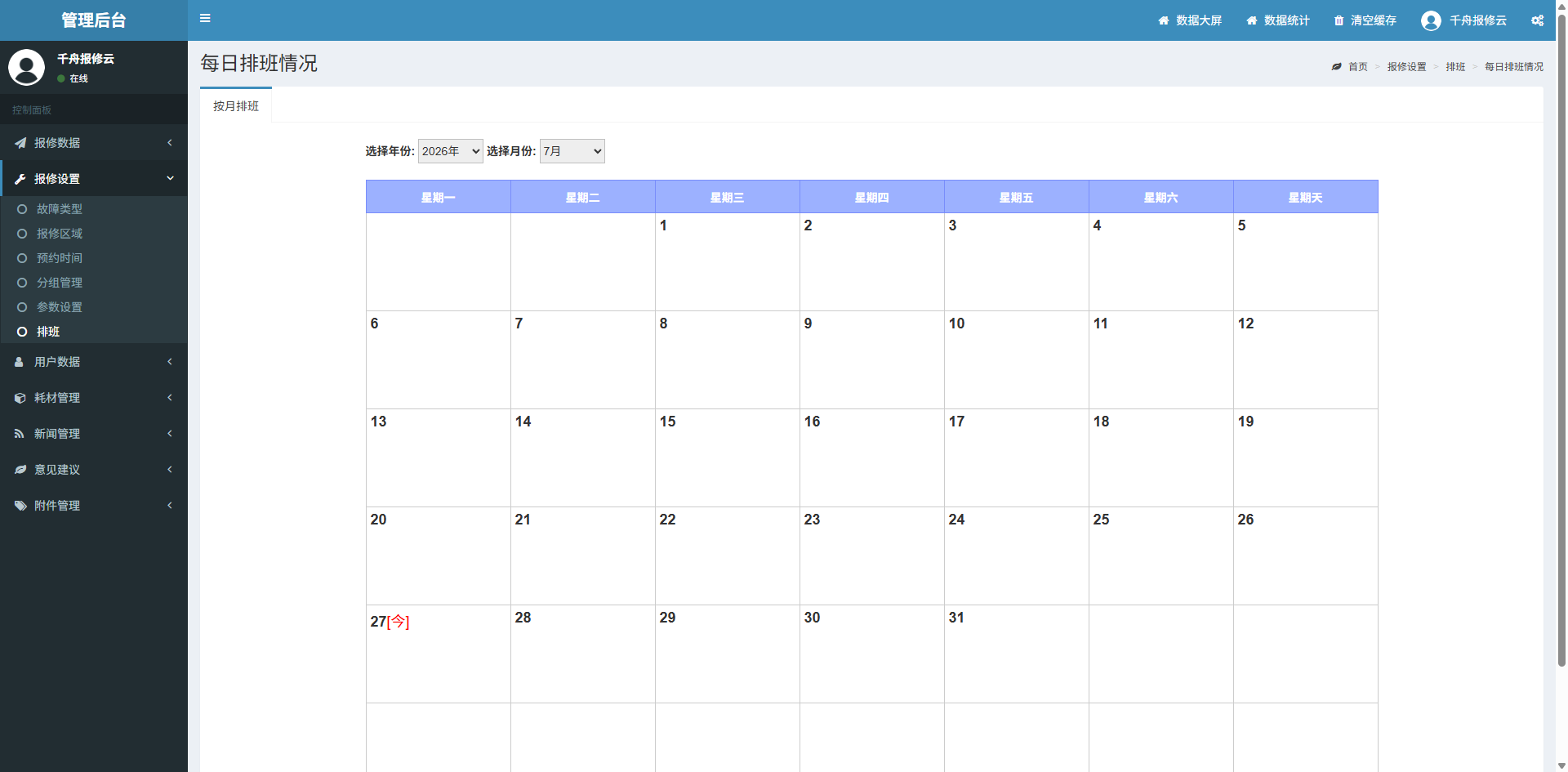Click the trash icon for 清空缓存

tap(1339, 20)
